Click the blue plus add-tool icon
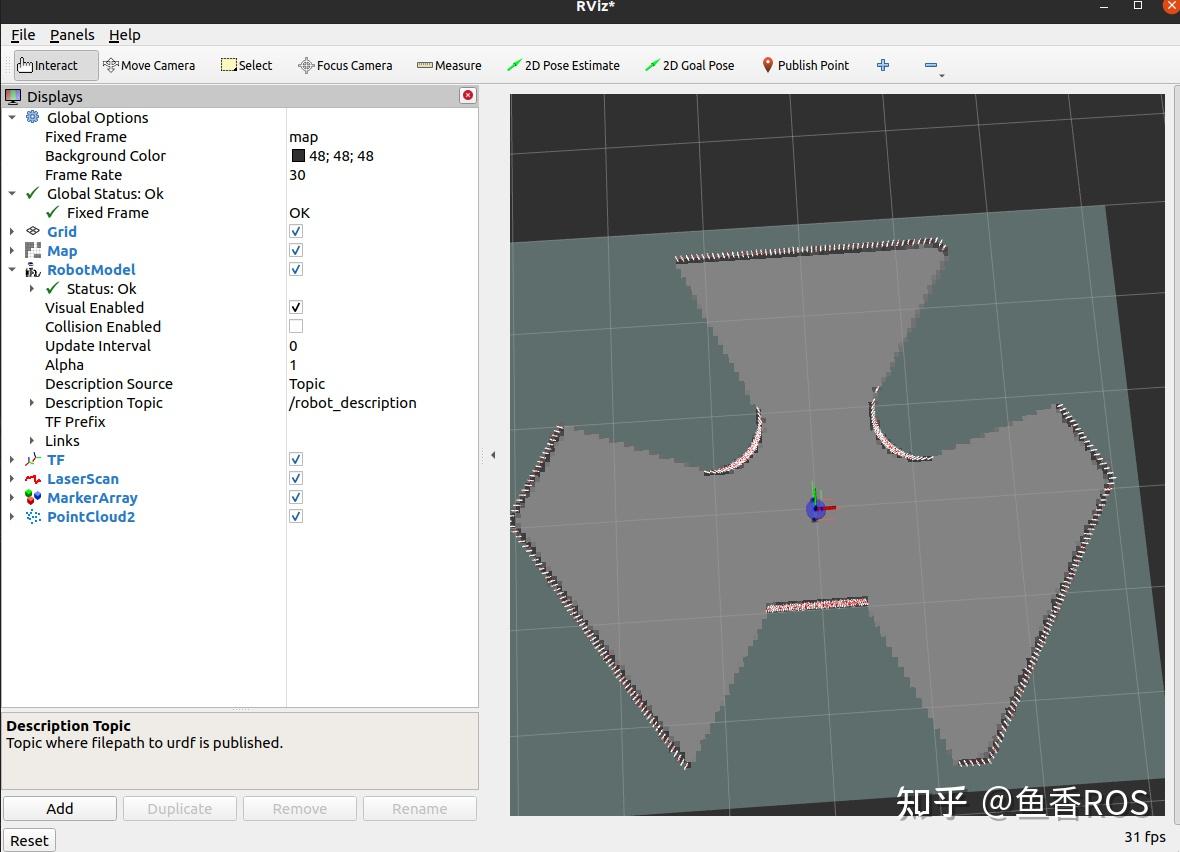The width and height of the screenshot is (1180, 852). 883,65
